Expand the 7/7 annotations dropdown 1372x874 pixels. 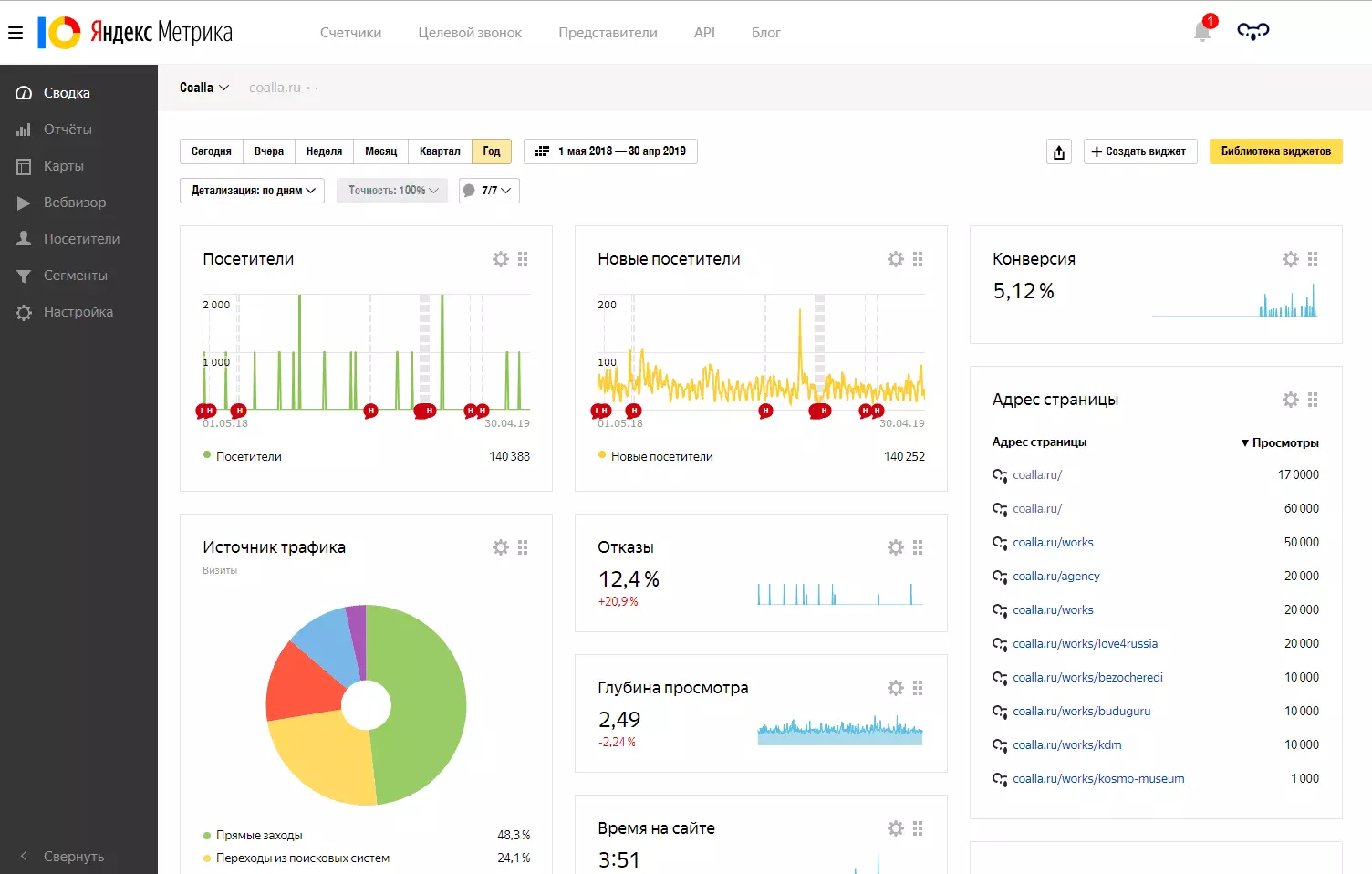[x=489, y=191]
